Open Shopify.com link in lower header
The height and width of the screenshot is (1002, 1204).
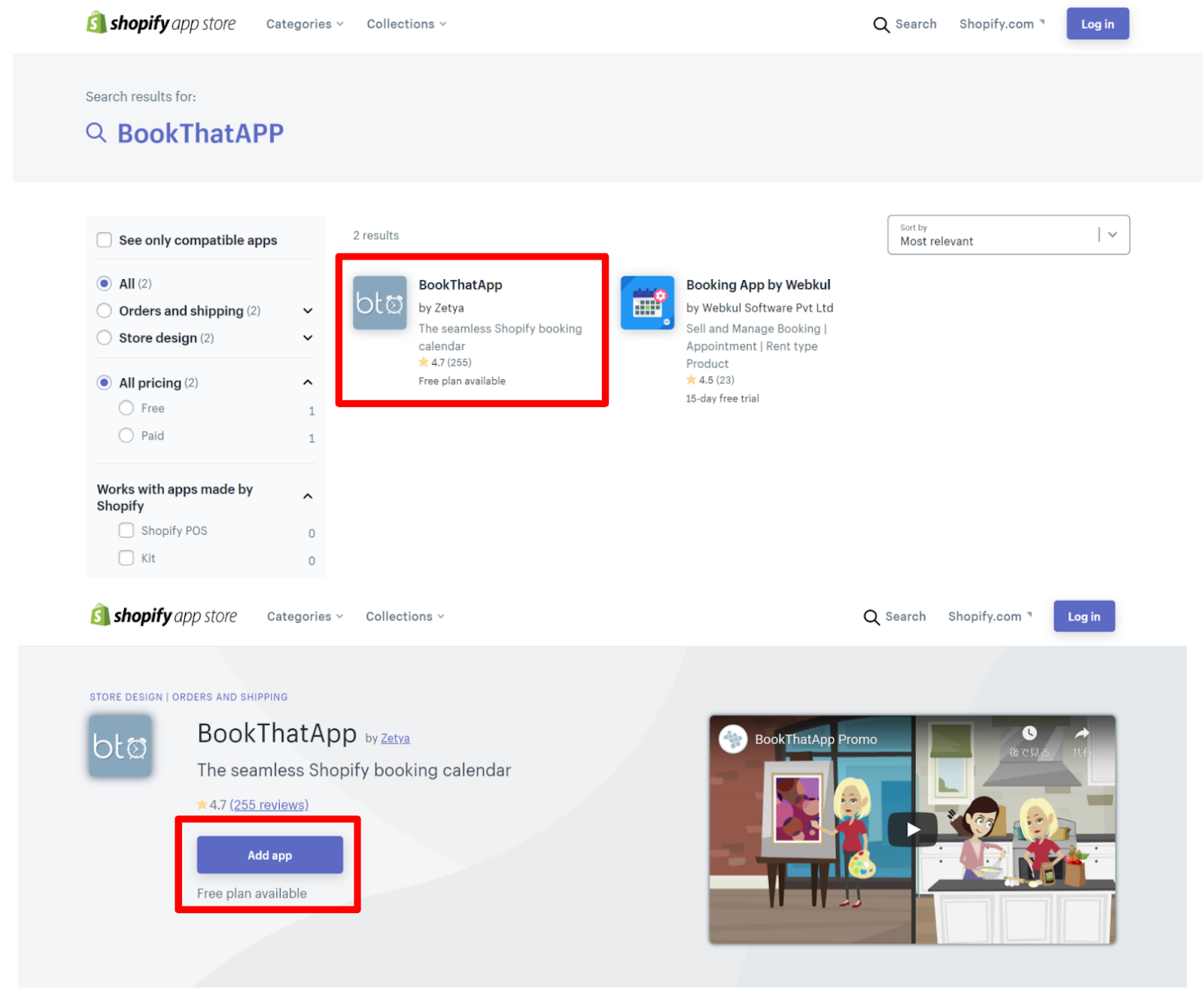point(990,616)
